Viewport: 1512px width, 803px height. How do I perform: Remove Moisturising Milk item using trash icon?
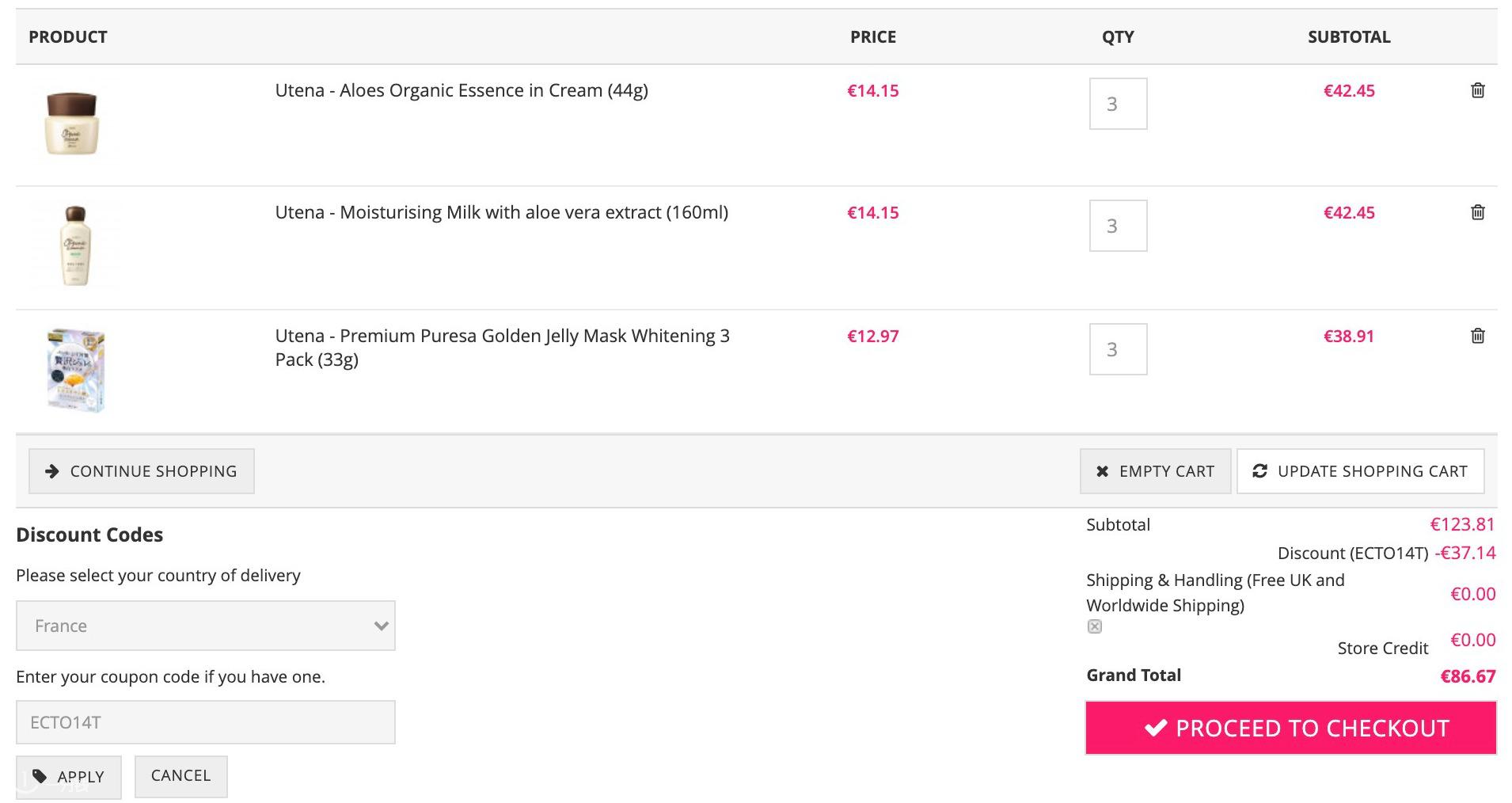[1477, 212]
